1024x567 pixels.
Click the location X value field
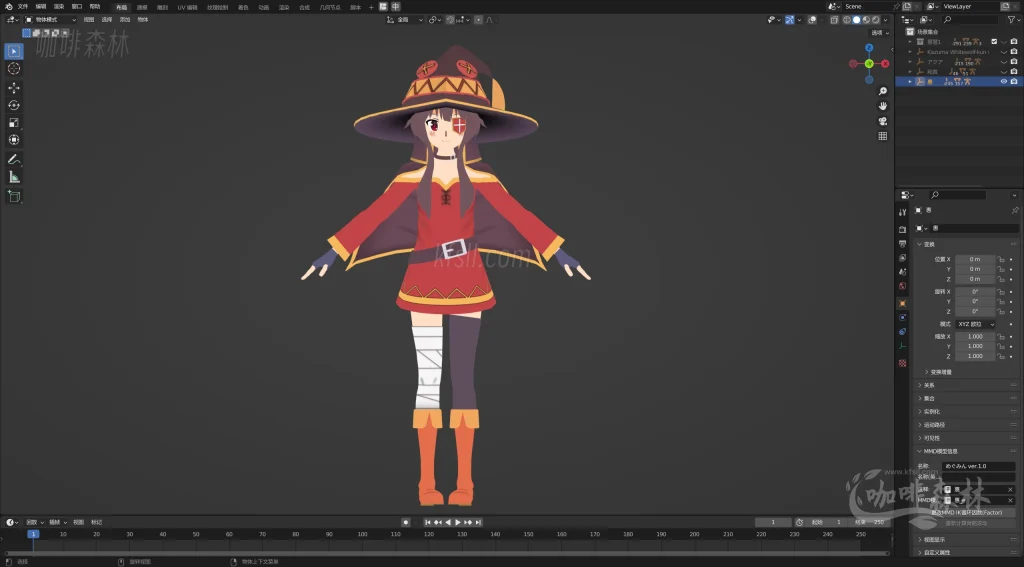point(975,259)
